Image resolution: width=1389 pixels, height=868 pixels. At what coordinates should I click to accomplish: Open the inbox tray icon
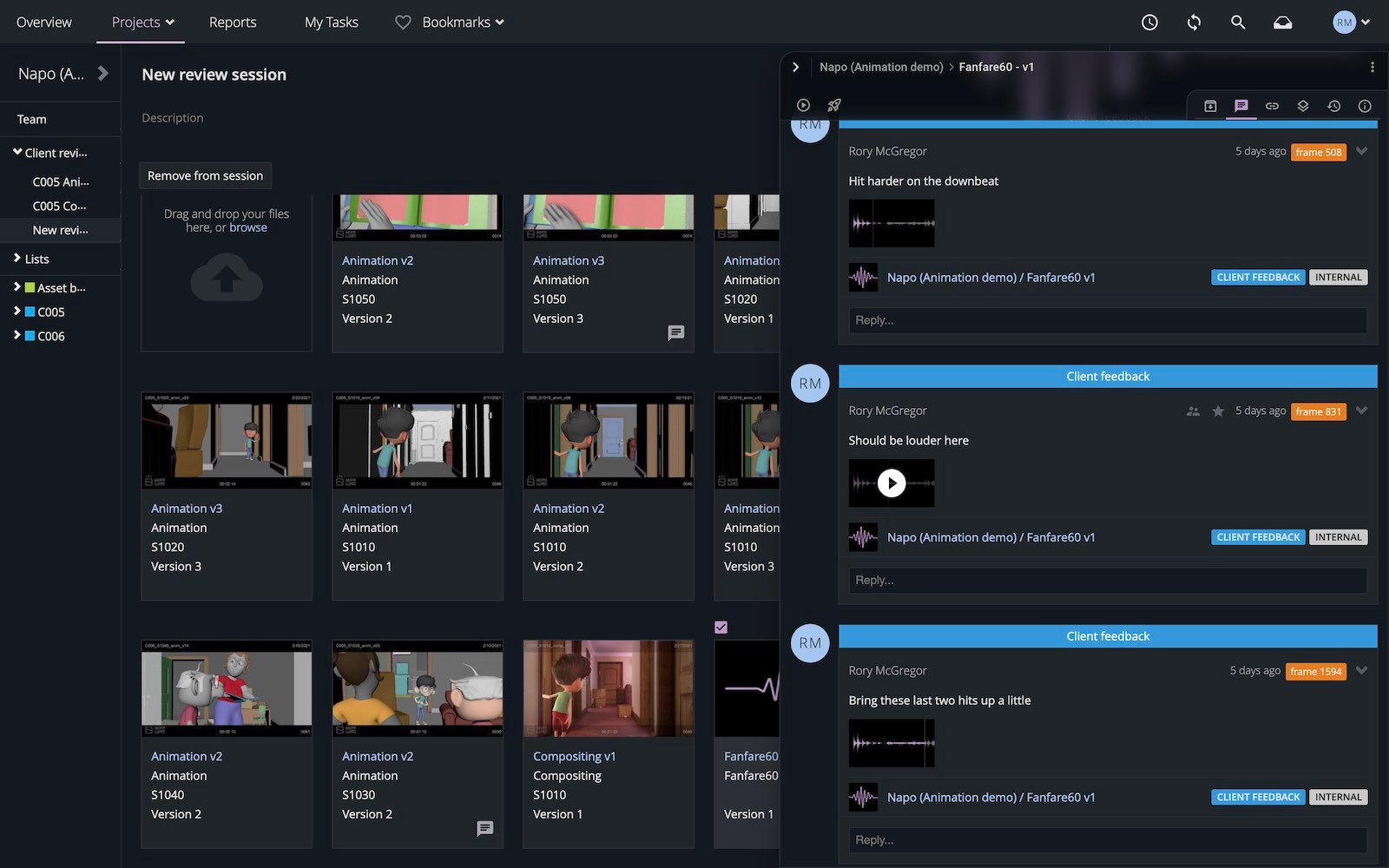pos(1282,23)
